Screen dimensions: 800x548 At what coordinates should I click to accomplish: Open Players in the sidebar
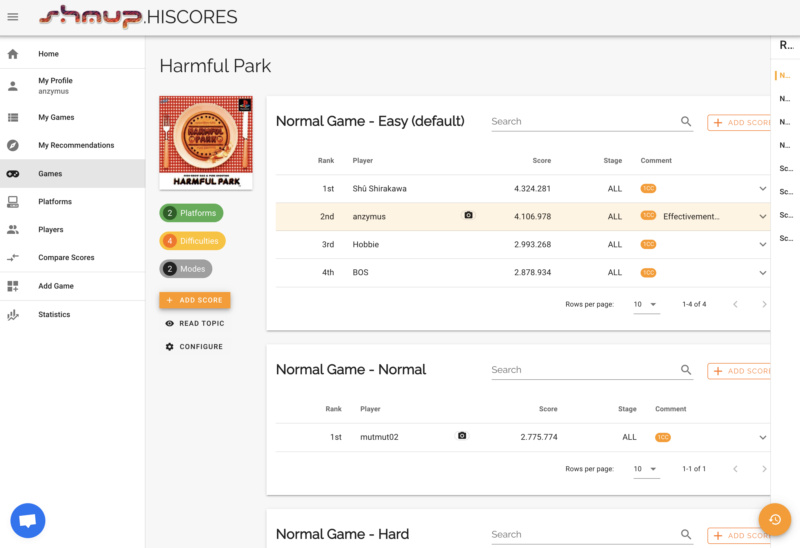point(72,230)
